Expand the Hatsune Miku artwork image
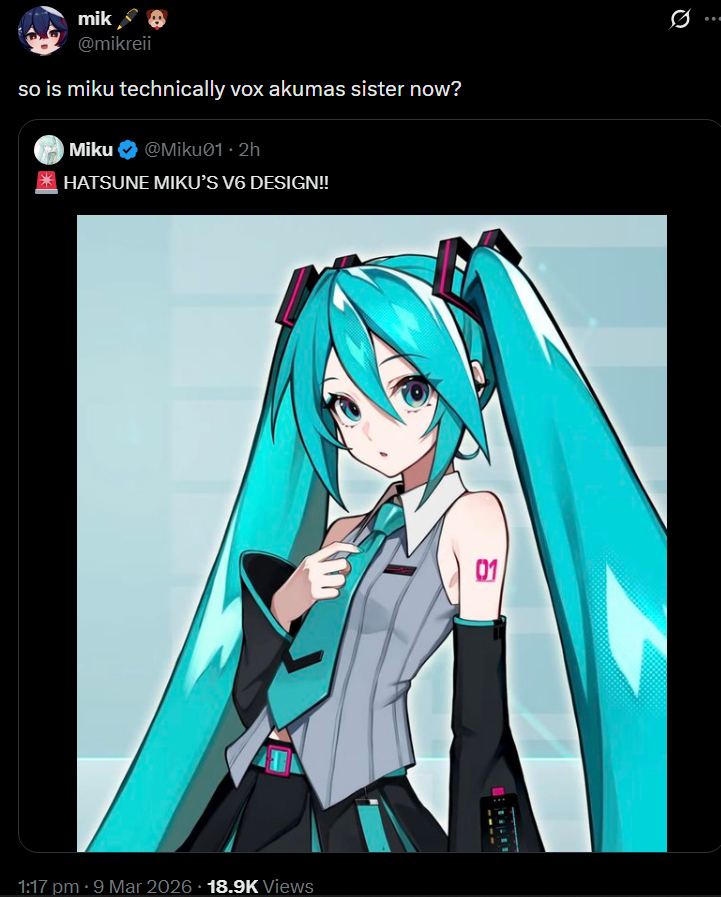The image size is (721, 897). 372,533
